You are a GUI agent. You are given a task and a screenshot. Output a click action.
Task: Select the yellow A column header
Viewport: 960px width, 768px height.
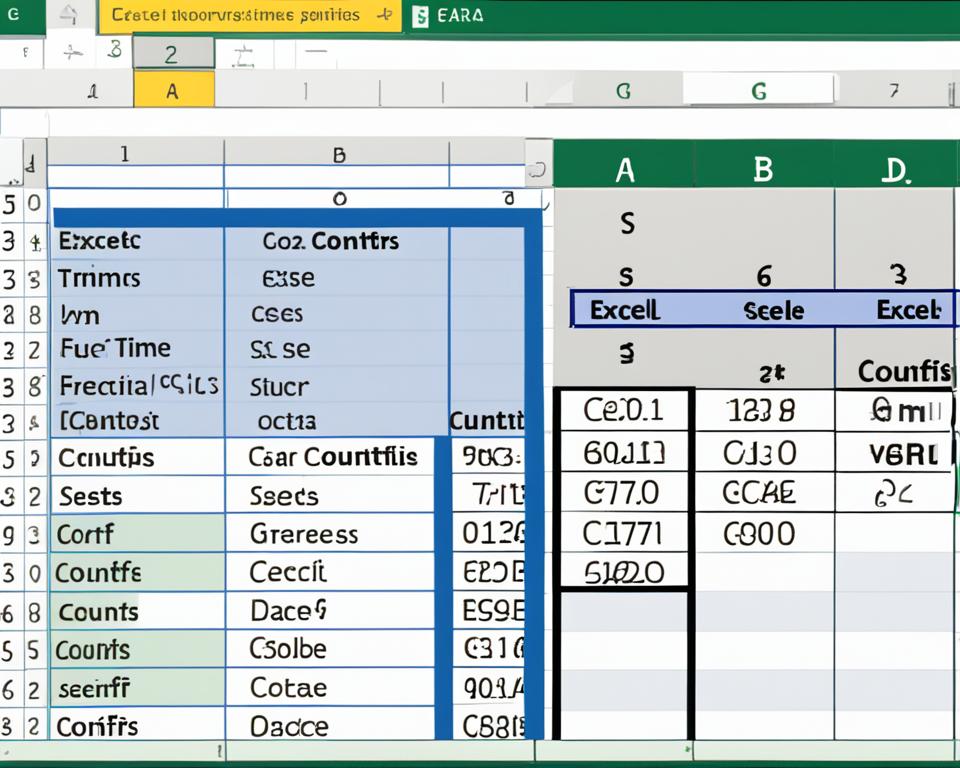tap(174, 91)
